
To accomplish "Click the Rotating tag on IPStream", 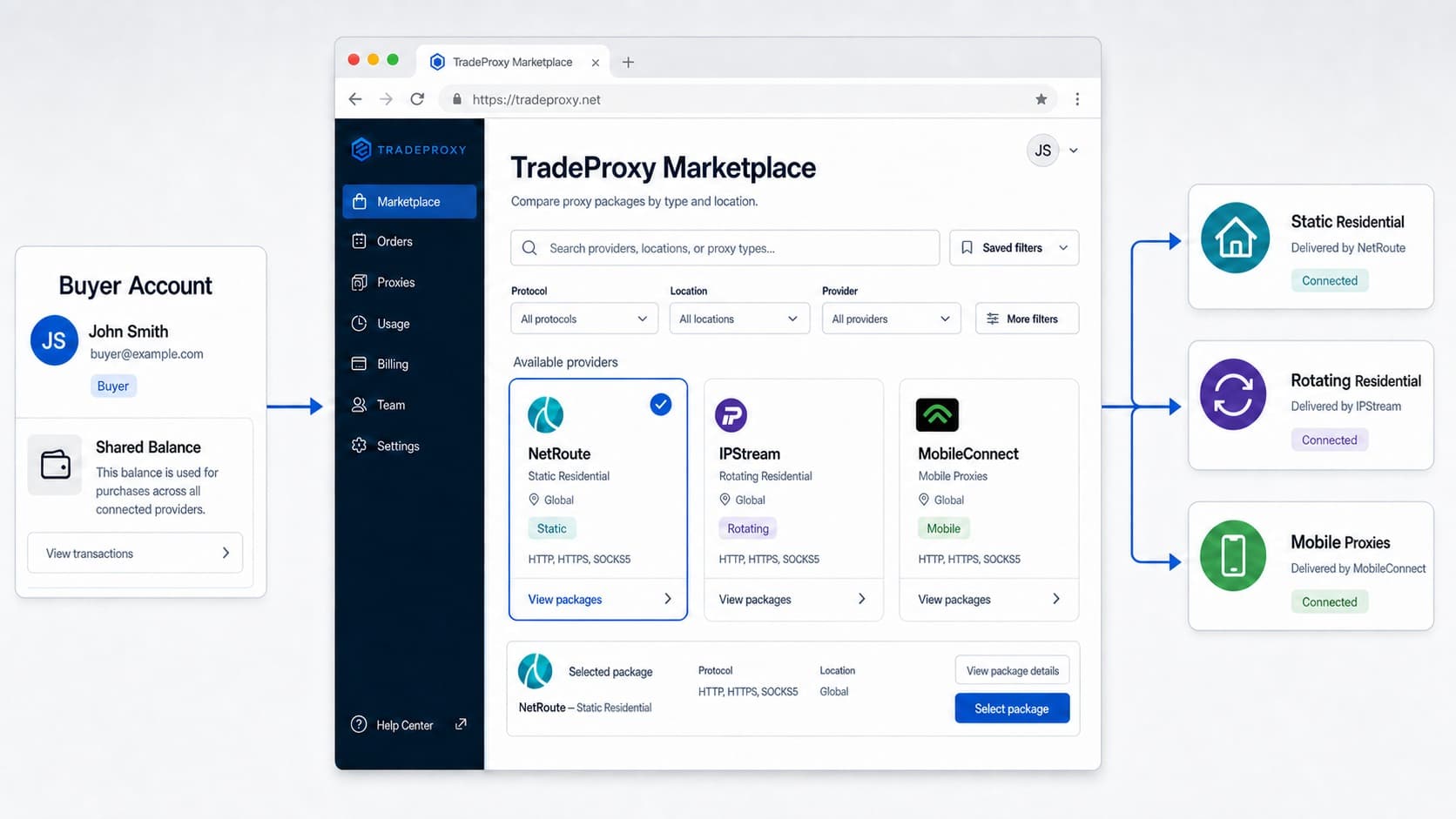I will (x=748, y=528).
